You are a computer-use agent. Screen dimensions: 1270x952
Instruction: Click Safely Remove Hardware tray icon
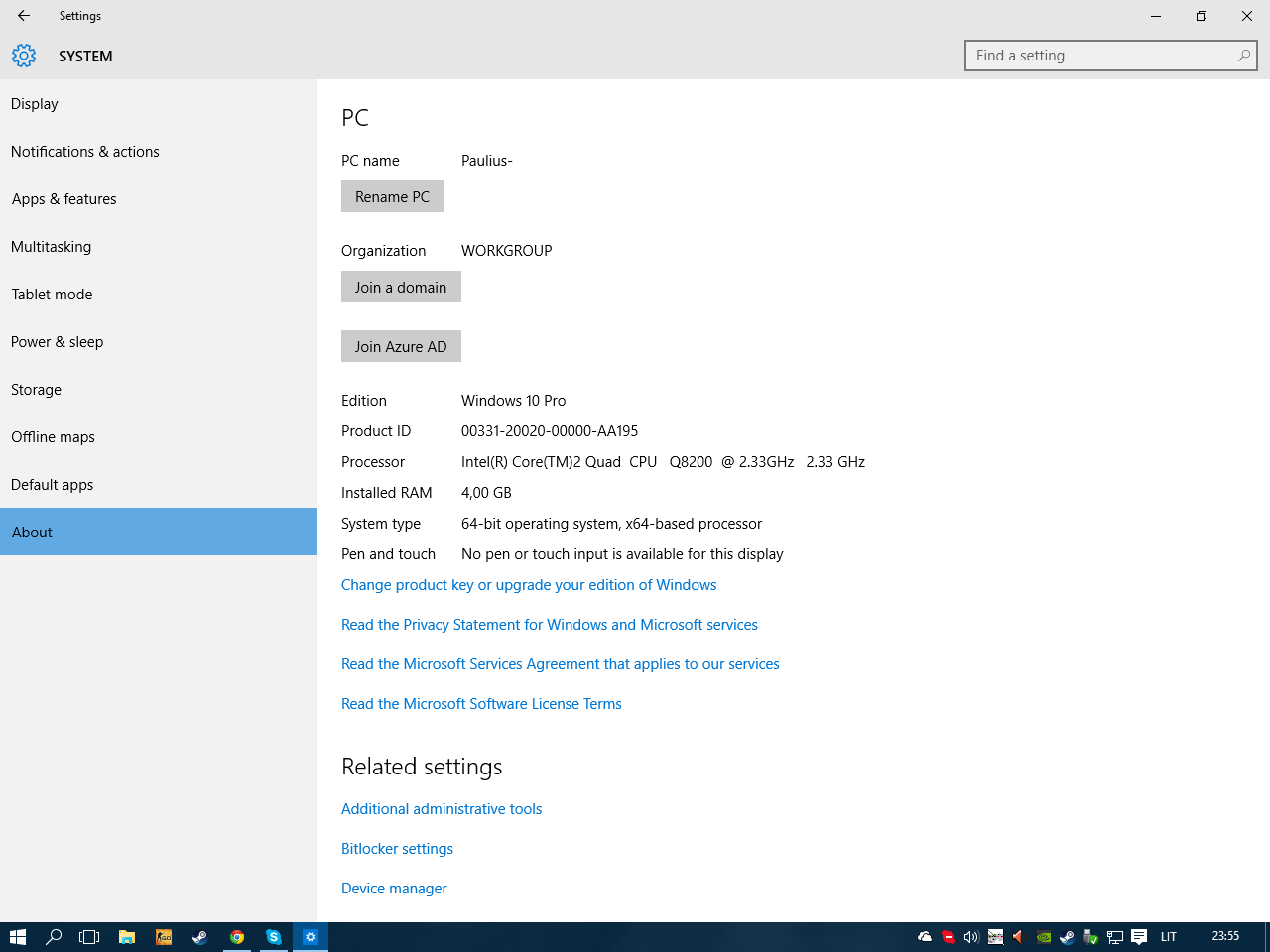[1090, 937]
